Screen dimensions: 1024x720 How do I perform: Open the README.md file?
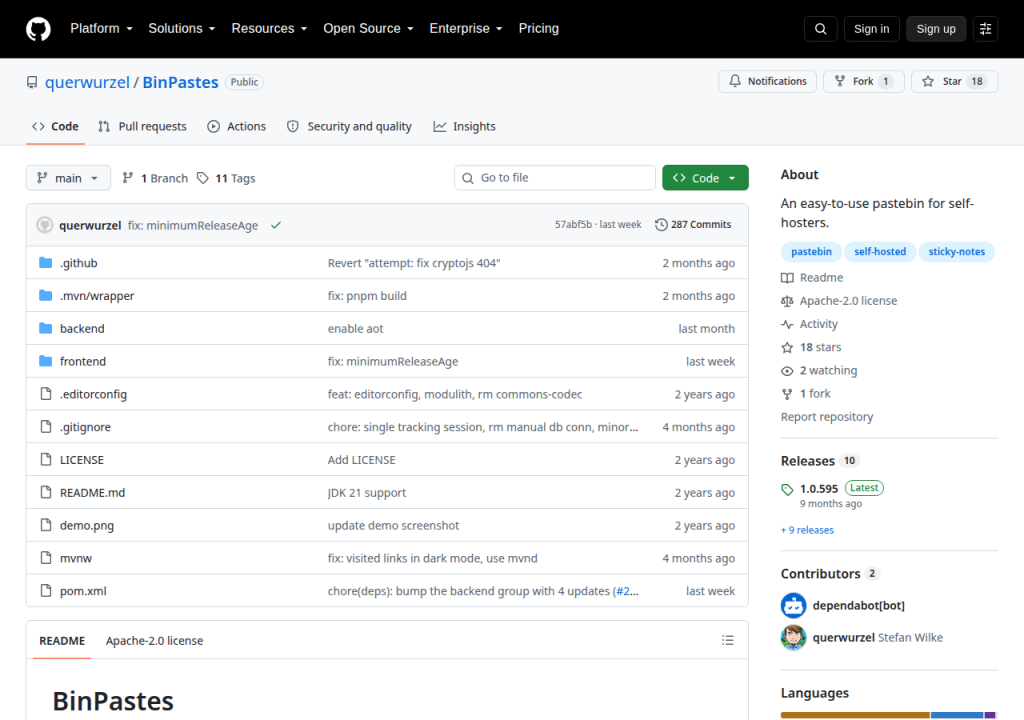coord(92,493)
